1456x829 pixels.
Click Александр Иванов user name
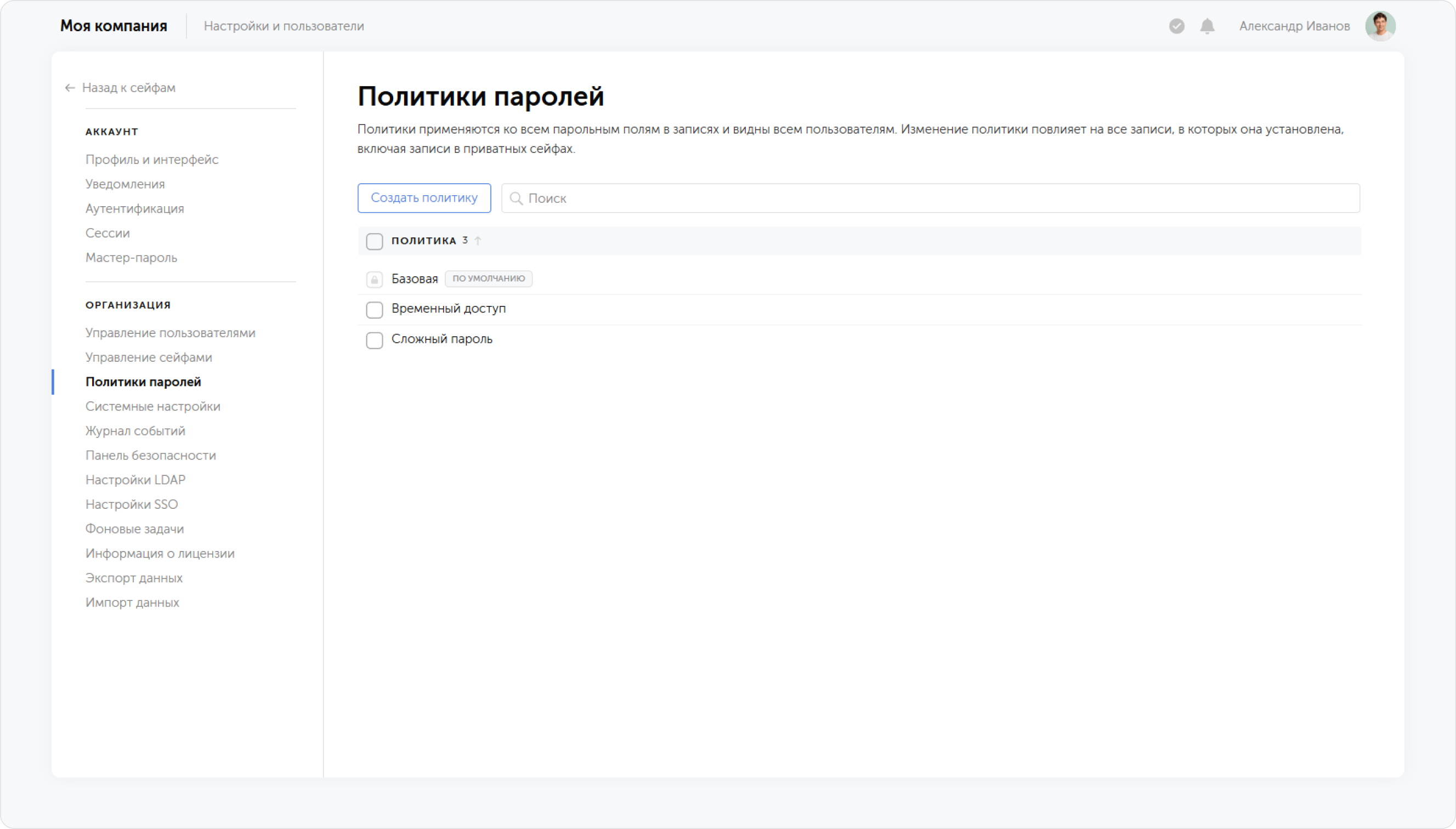1294,26
